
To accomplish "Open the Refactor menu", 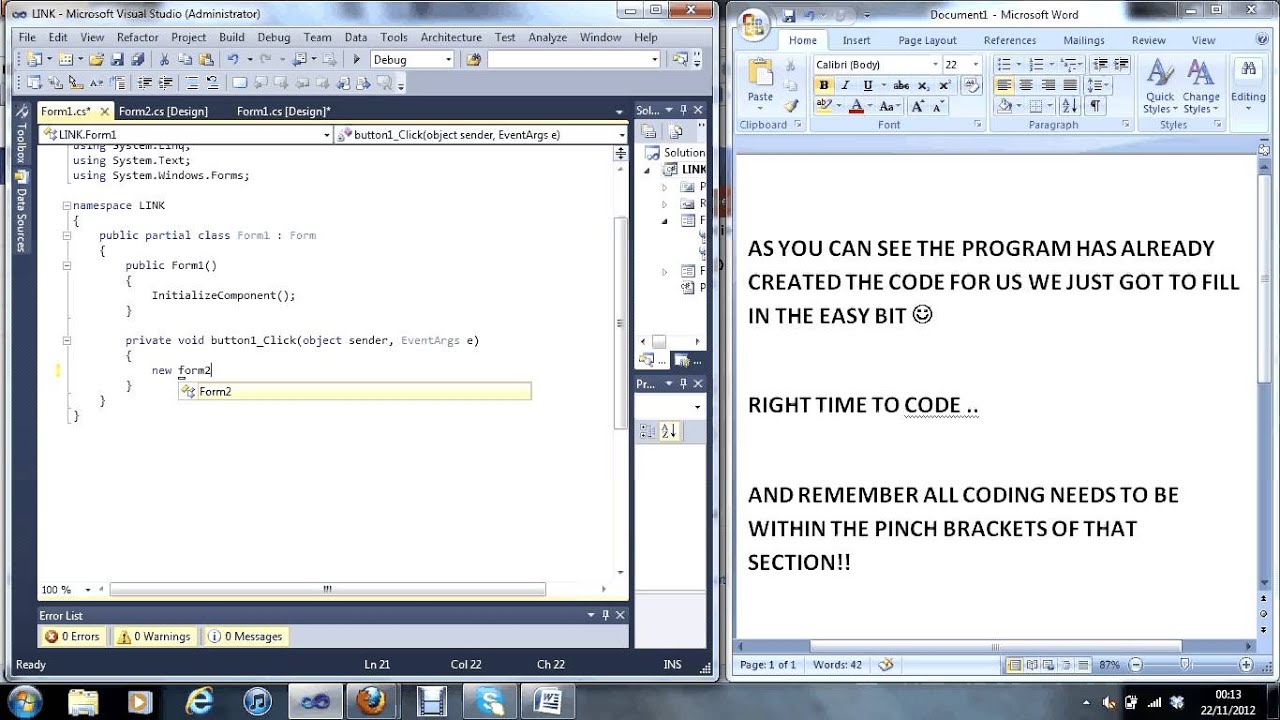I will (x=137, y=37).
